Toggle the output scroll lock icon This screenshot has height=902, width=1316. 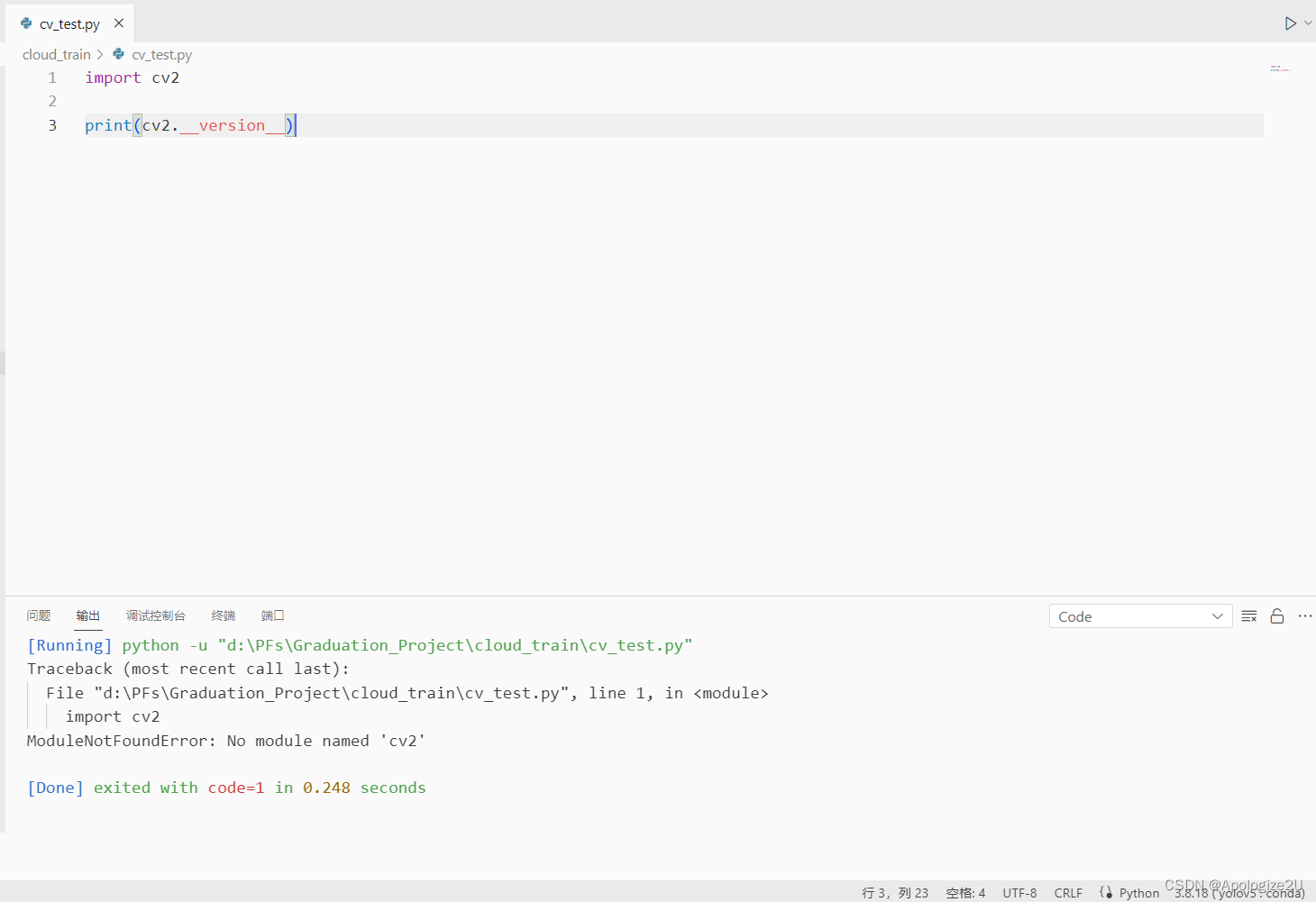(1277, 616)
